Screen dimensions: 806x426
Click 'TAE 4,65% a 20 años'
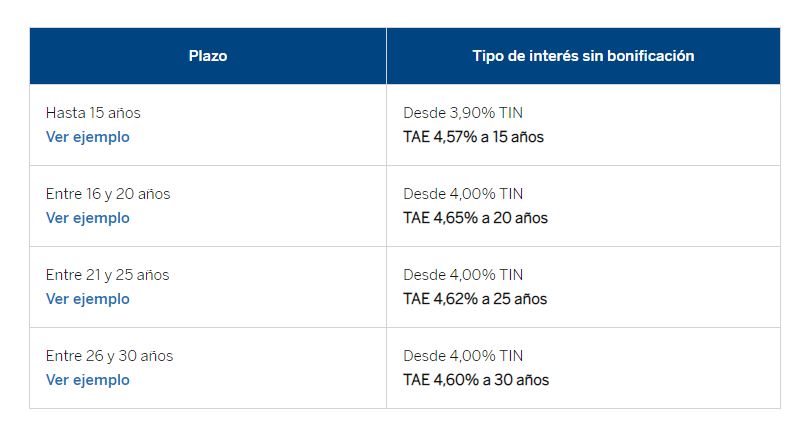click(x=475, y=218)
